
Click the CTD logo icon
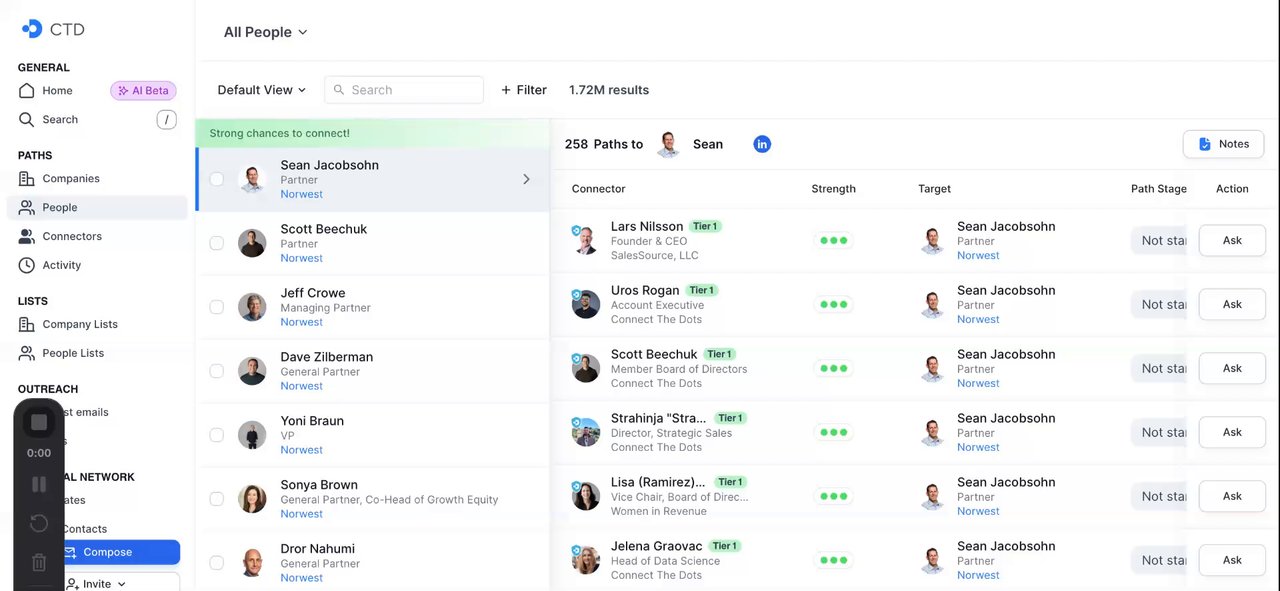(32, 29)
